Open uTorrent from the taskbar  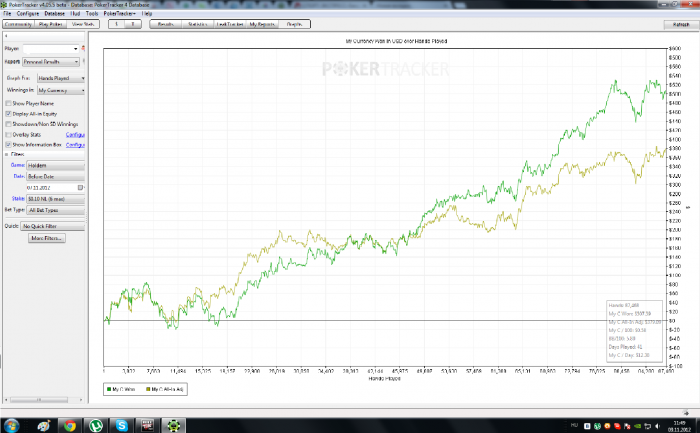[96, 425]
